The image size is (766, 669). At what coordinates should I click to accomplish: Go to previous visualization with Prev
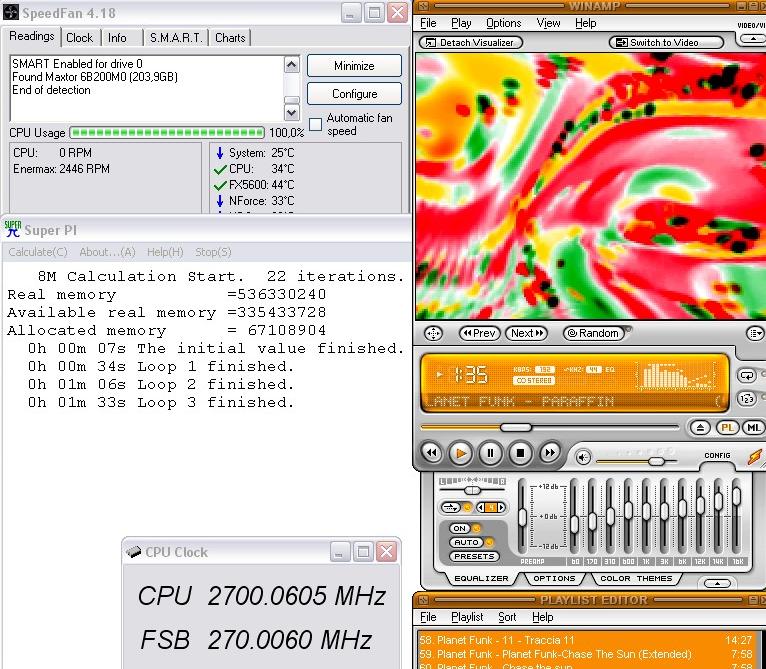(x=479, y=333)
